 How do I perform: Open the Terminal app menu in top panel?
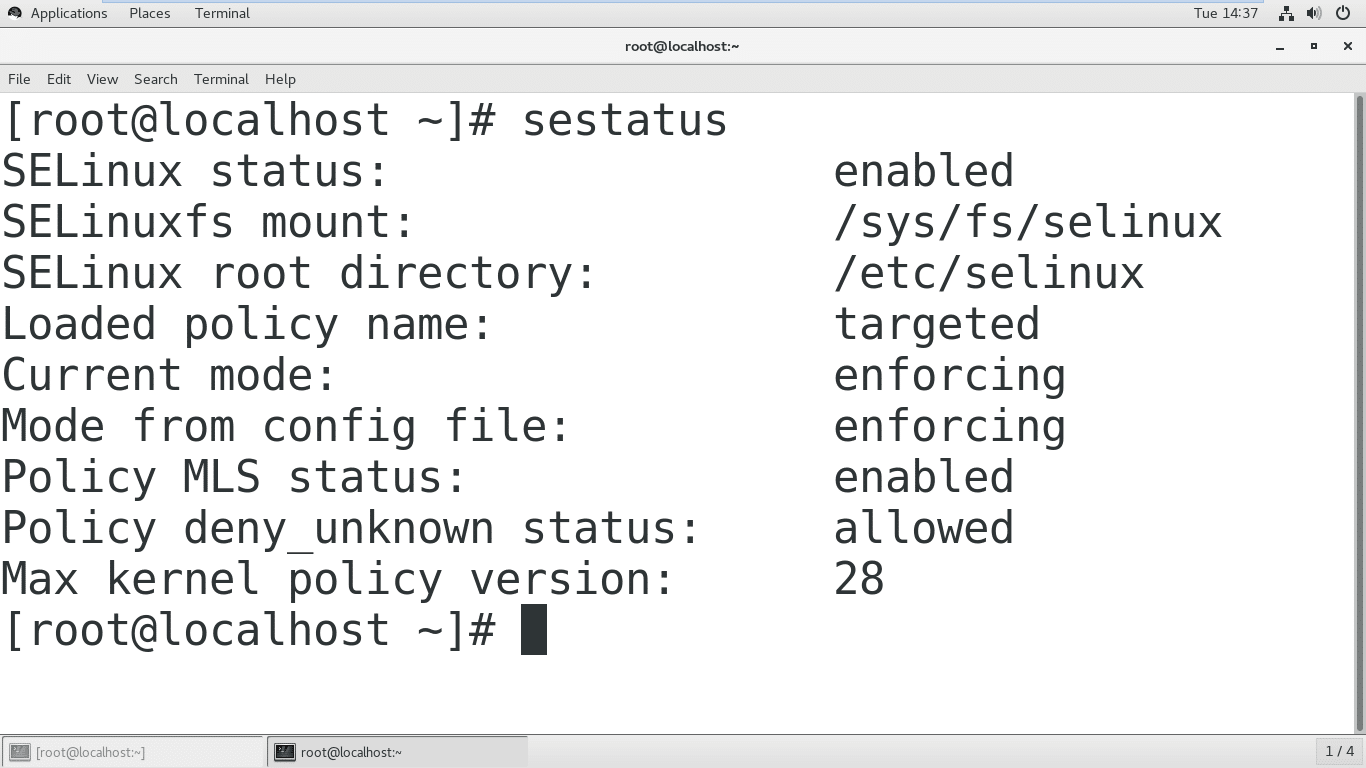222,13
